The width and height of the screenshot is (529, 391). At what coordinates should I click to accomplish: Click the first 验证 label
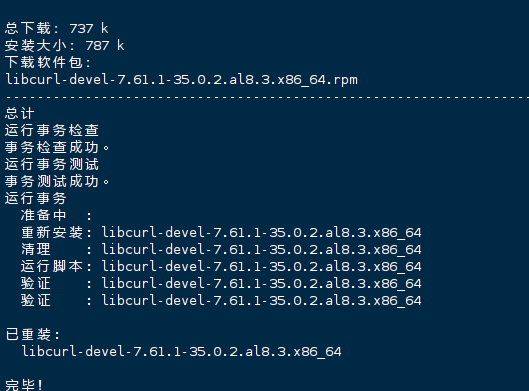[36, 283]
